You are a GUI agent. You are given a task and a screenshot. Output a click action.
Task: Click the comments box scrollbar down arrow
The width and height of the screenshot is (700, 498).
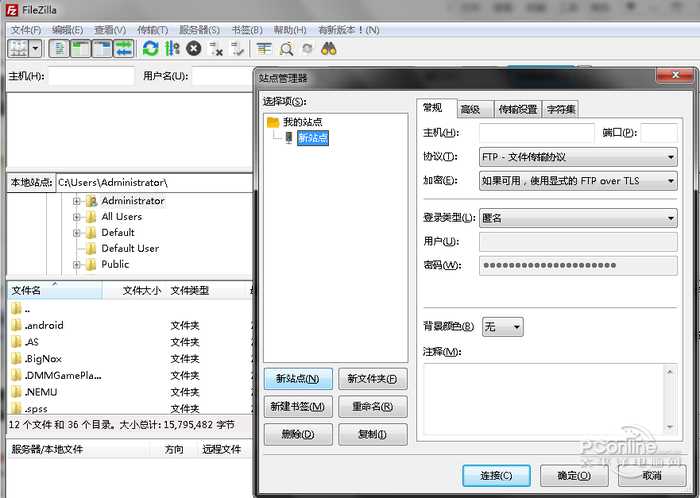click(x=670, y=427)
